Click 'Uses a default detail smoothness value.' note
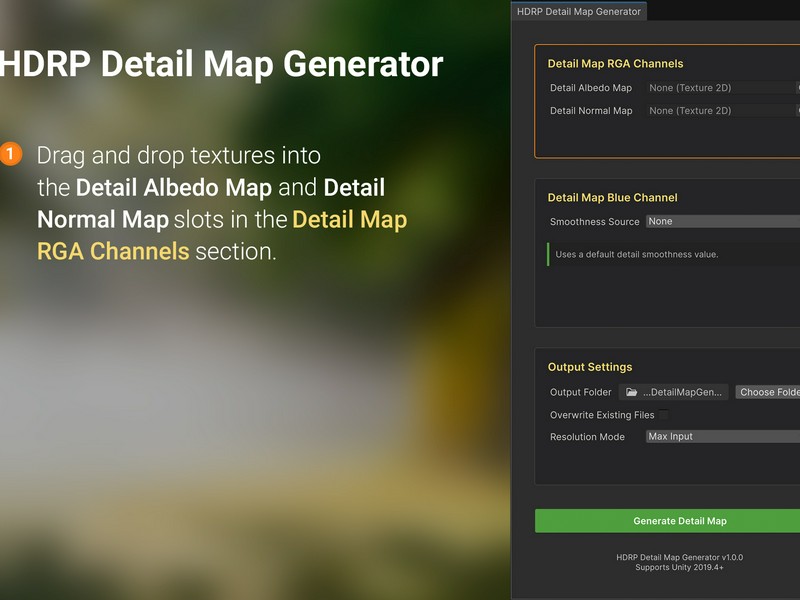 click(637, 254)
